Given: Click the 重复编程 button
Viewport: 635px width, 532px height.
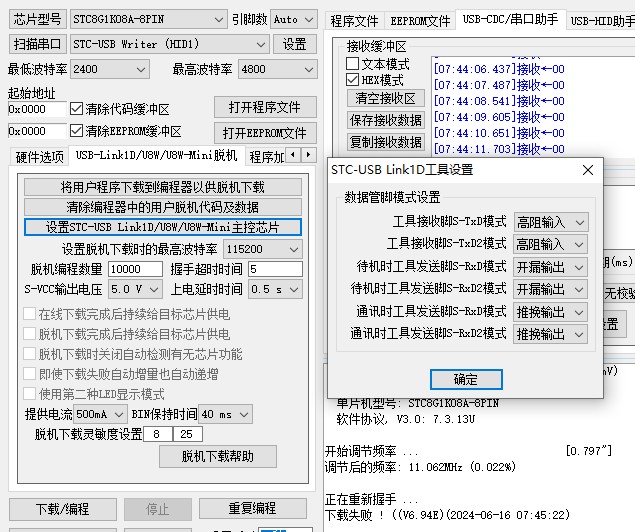Looking at the screenshot, I should [253, 509].
